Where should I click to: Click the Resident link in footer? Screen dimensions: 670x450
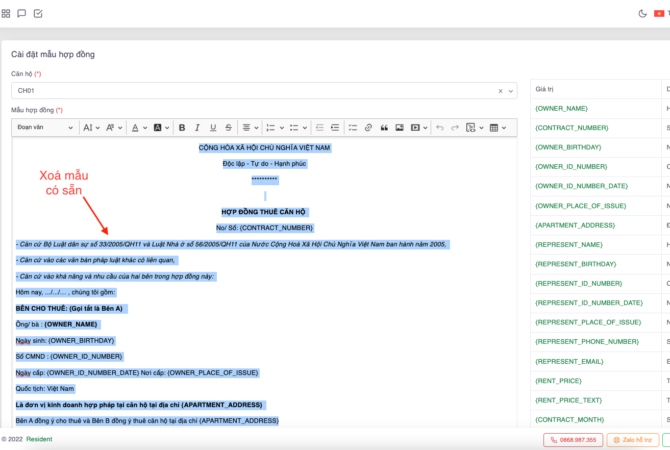(x=39, y=439)
